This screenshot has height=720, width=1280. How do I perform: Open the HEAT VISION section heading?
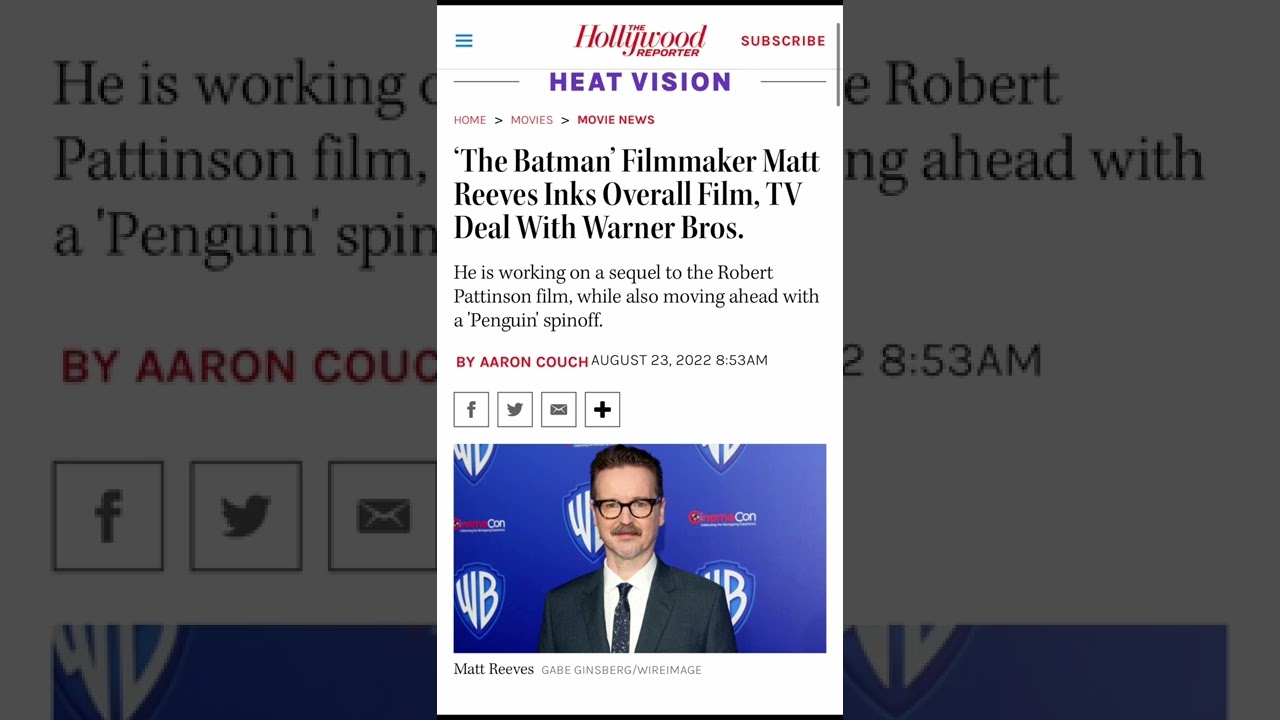[x=640, y=82]
